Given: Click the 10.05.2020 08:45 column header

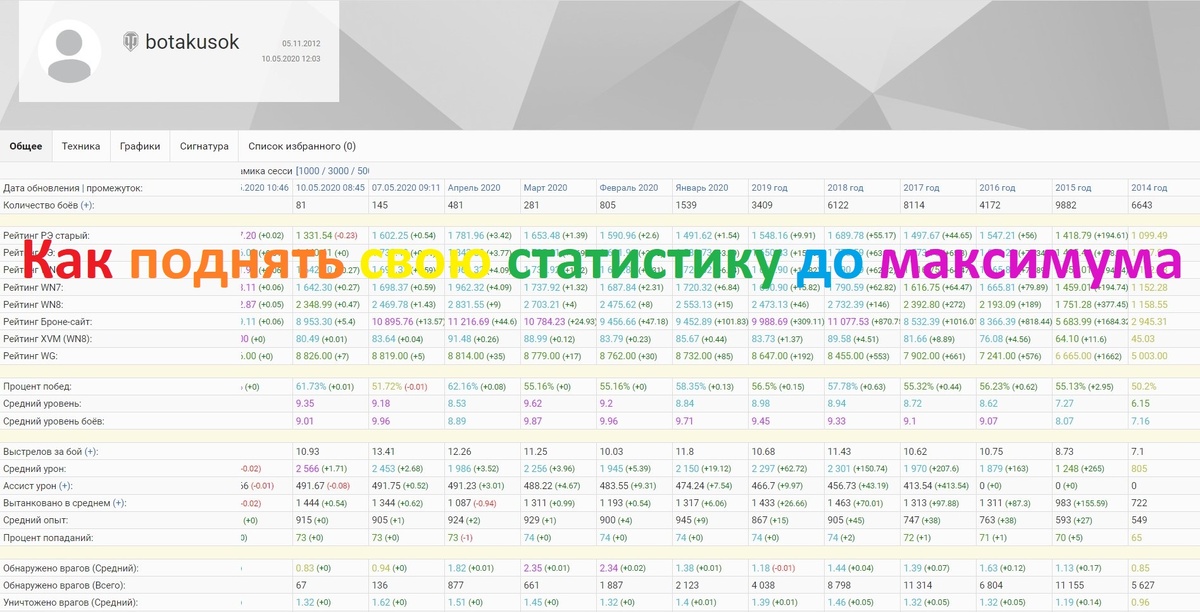Looking at the screenshot, I should click(330, 188).
